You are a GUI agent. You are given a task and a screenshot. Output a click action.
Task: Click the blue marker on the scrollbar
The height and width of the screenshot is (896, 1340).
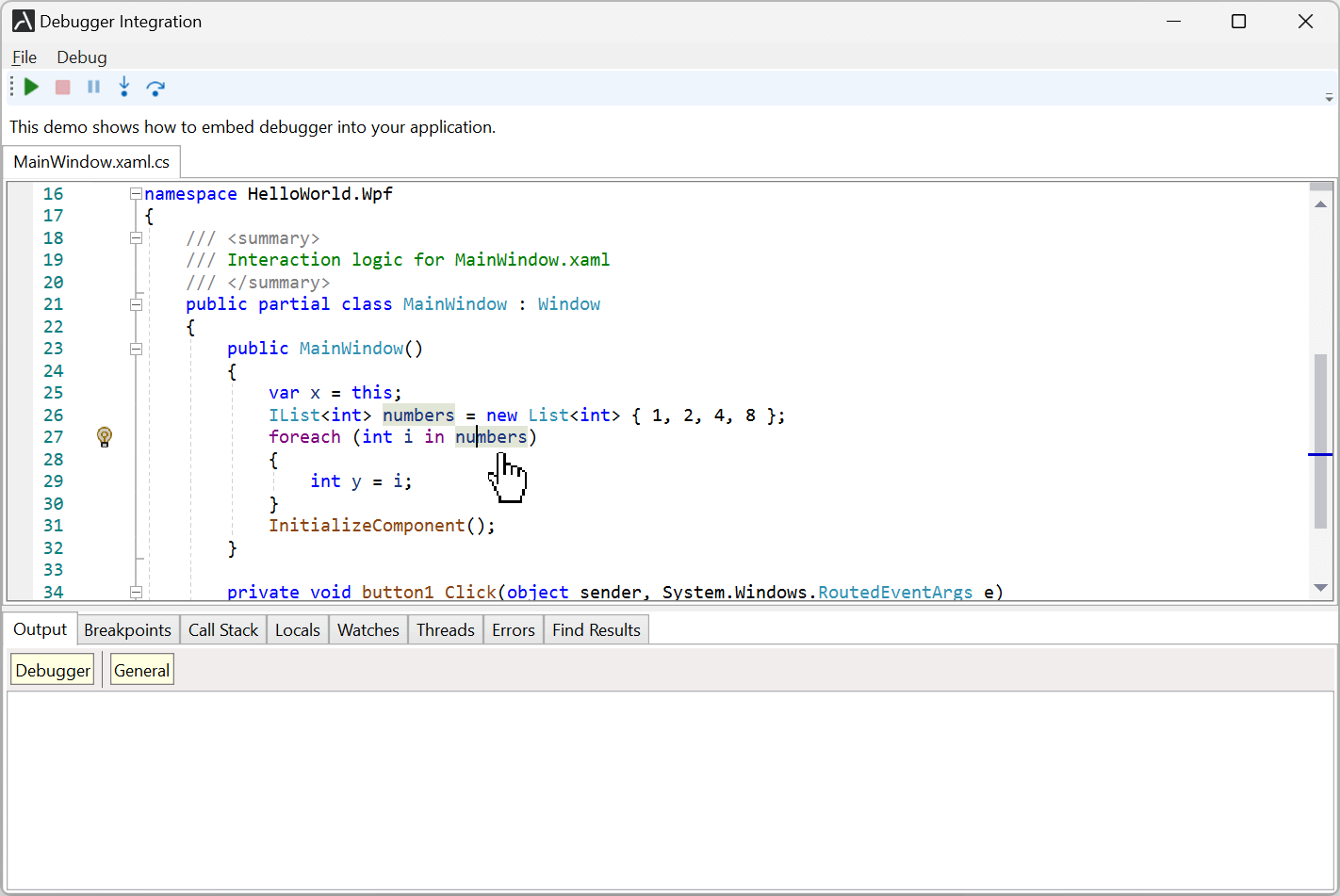(x=1320, y=454)
